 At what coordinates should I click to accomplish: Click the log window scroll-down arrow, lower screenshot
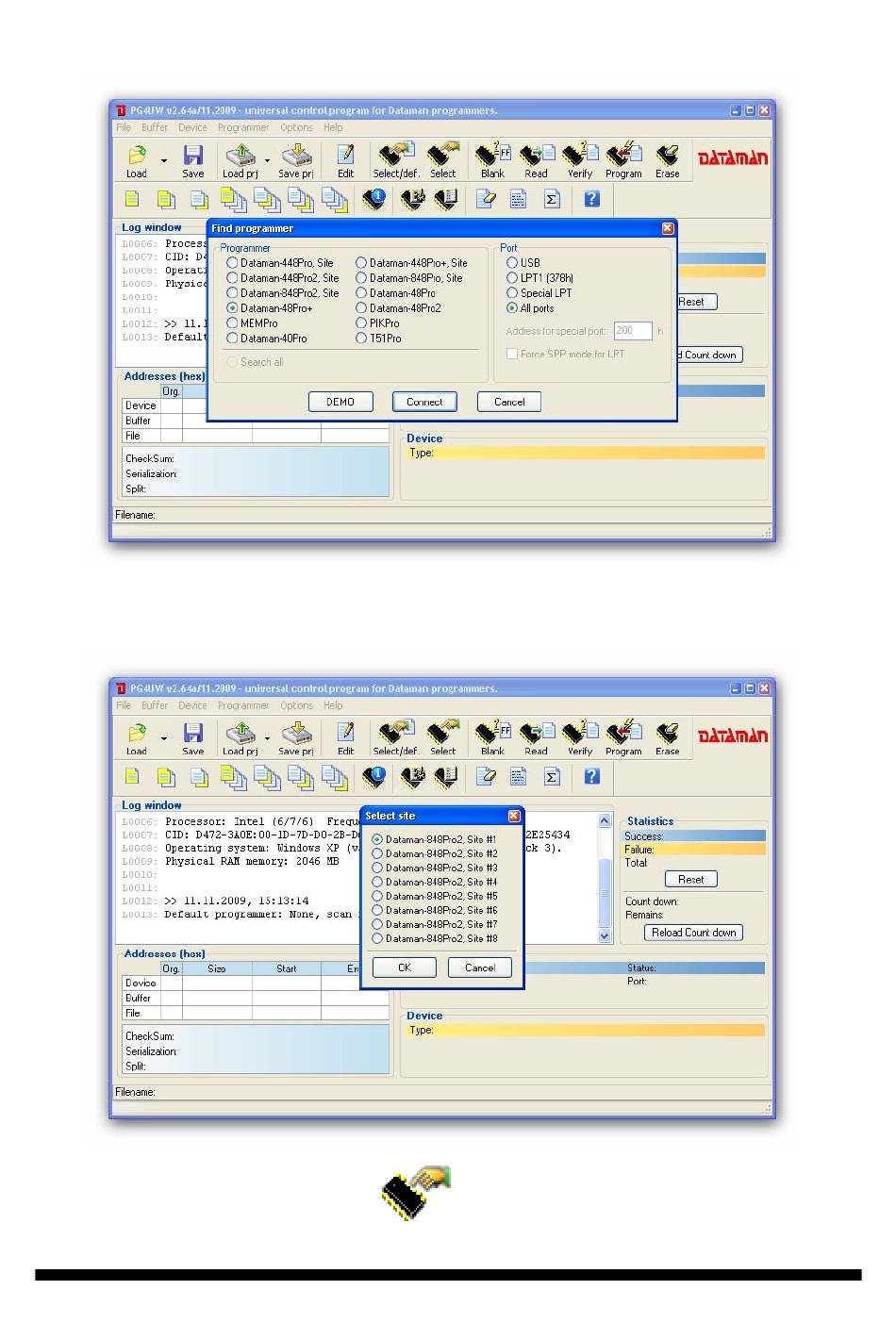(605, 935)
